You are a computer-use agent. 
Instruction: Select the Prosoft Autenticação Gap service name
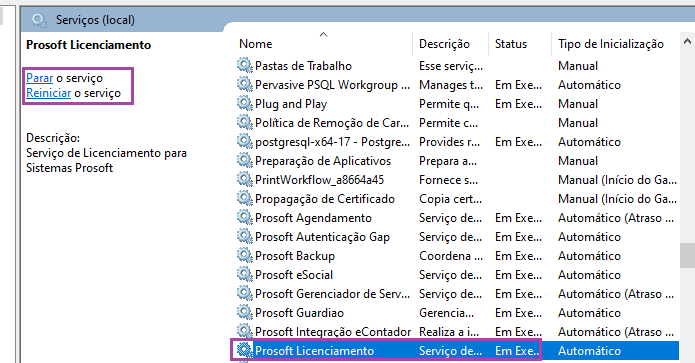click(322, 238)
